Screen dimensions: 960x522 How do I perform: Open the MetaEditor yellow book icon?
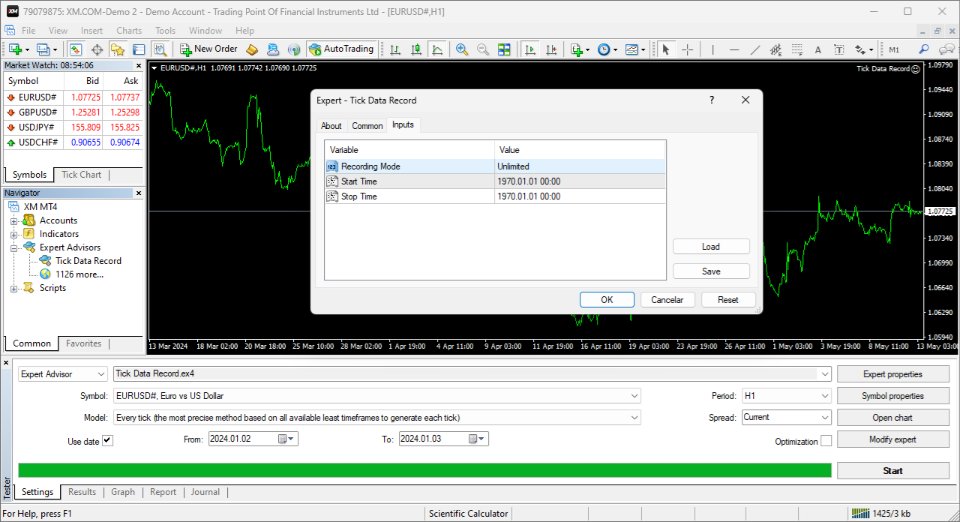pos(252,50)
